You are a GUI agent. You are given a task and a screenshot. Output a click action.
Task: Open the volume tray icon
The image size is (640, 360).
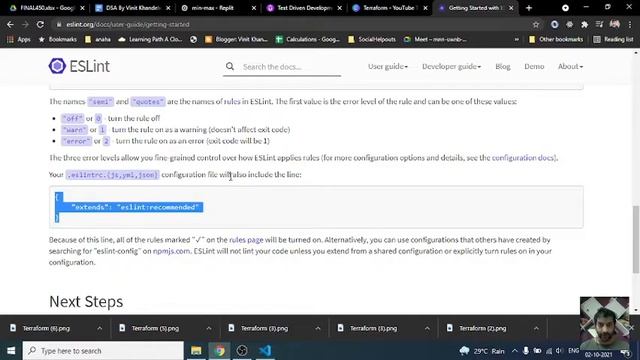(x=559, y=351)
